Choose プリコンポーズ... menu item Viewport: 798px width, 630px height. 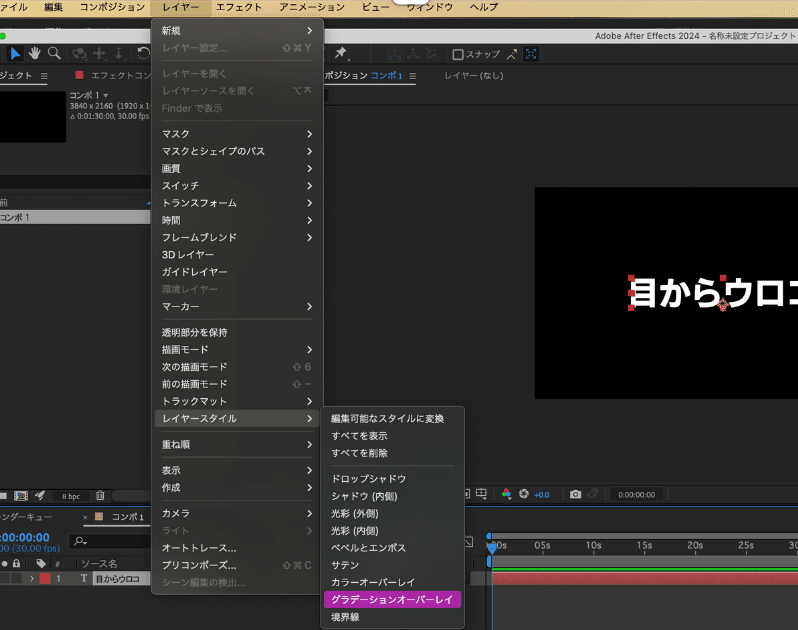(x=237, y=565)
